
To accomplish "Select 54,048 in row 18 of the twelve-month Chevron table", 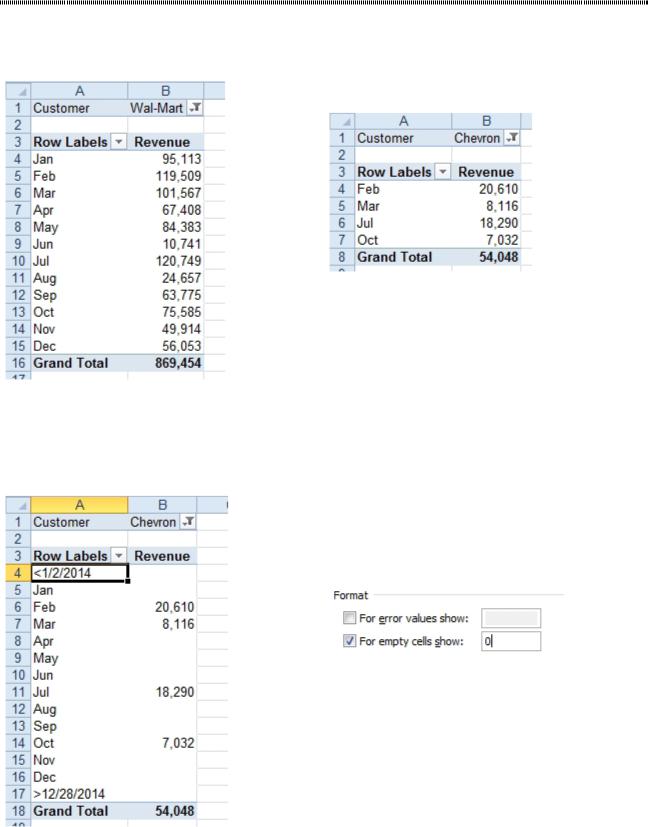I will click(x=162, y=811).
